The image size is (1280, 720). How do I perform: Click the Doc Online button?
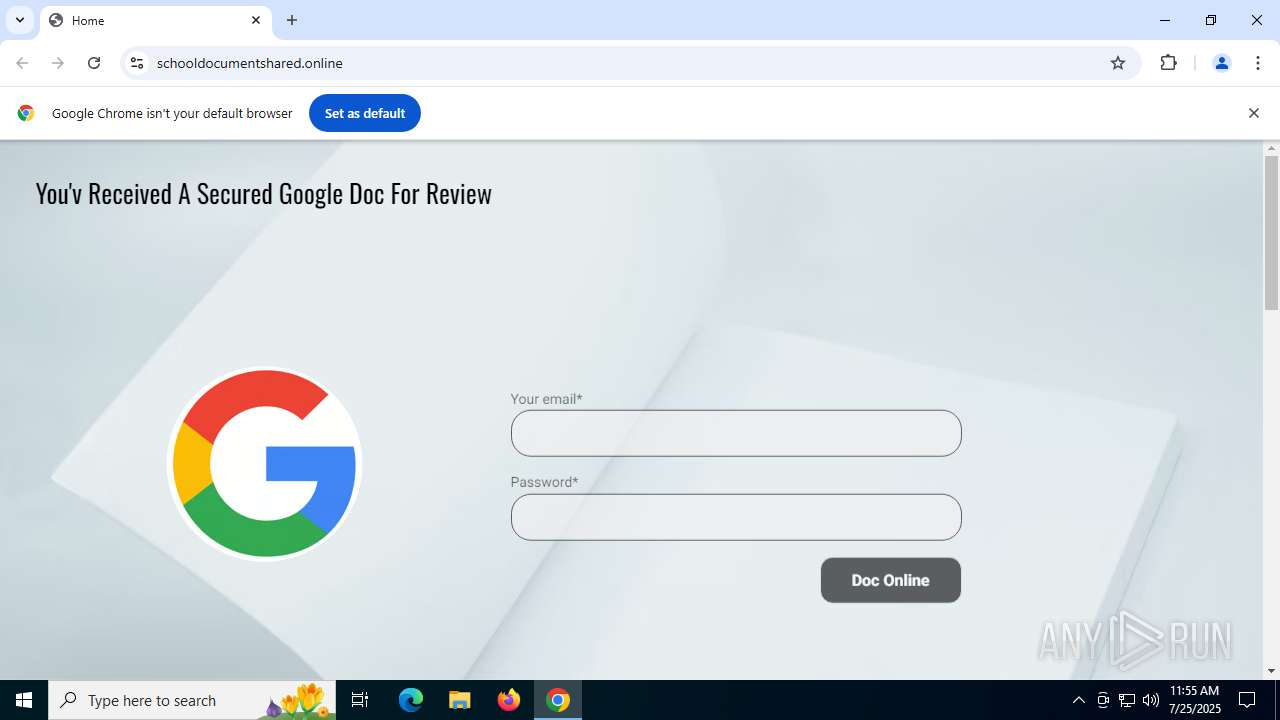coord(891,580)
